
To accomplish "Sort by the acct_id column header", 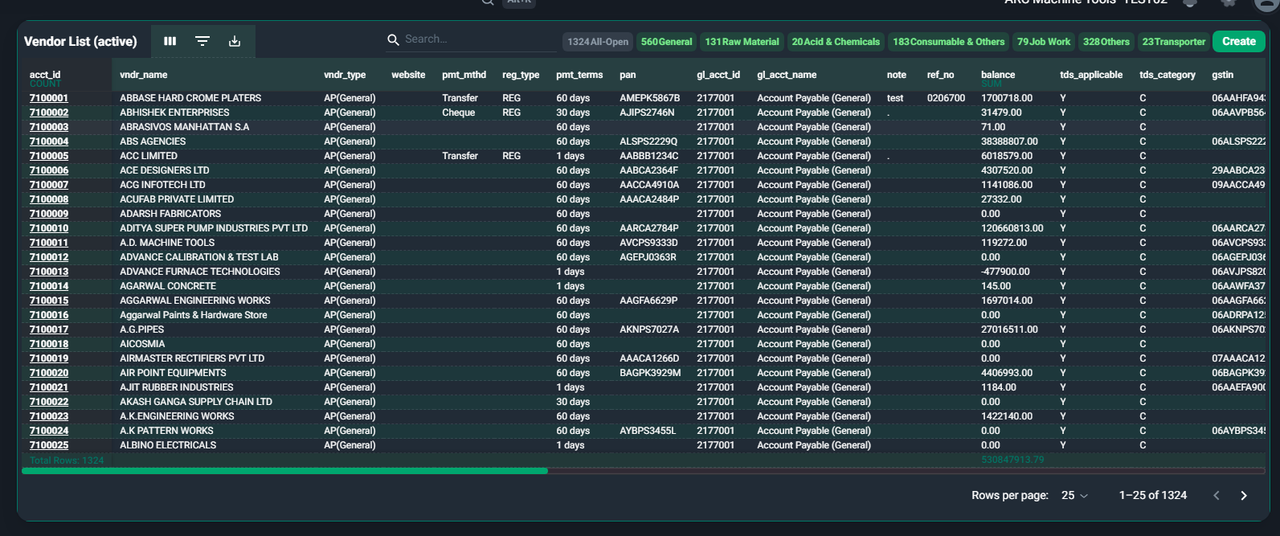I will 45,75.
